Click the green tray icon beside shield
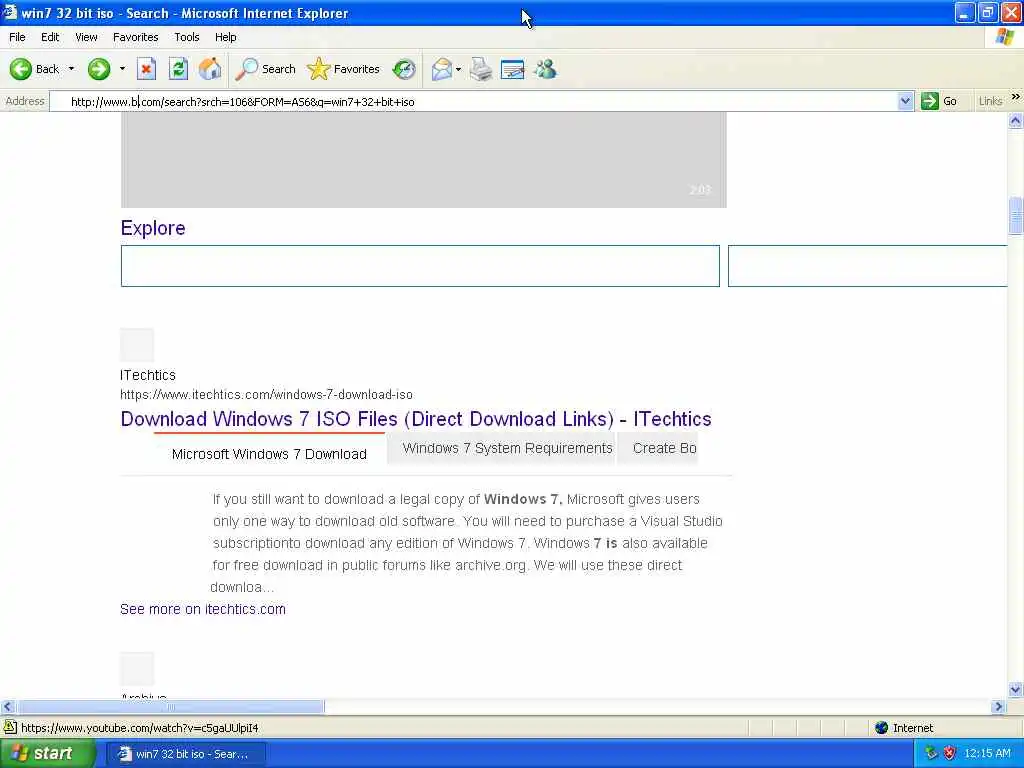 [x=931, y=754]
